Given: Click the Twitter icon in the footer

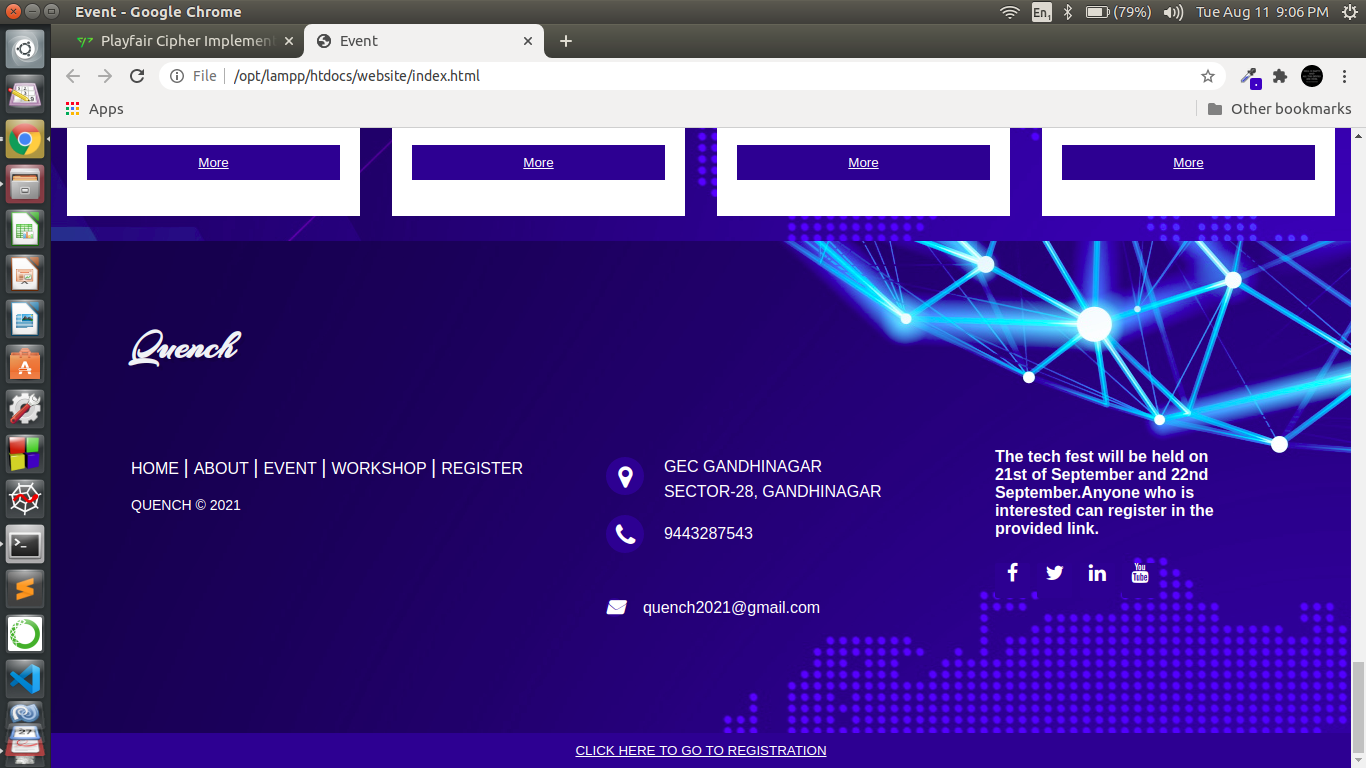Looking at the screenshot, I should pyautogui.click(x=1054, y=573).
